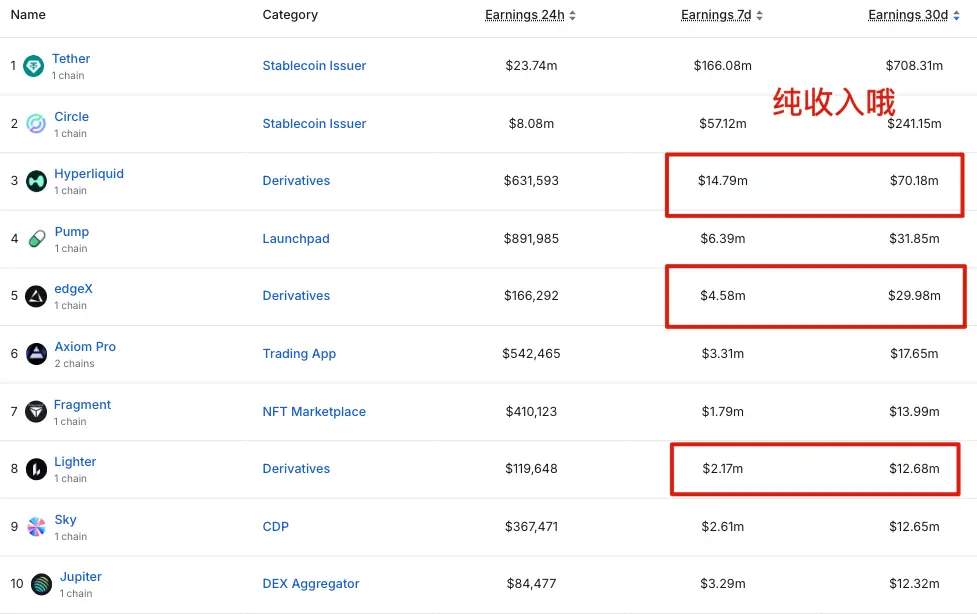The width and height of the screenshot is (977, 614).
Task: Open the NFT Marketplace category link
Action: (x=314, y=412)
